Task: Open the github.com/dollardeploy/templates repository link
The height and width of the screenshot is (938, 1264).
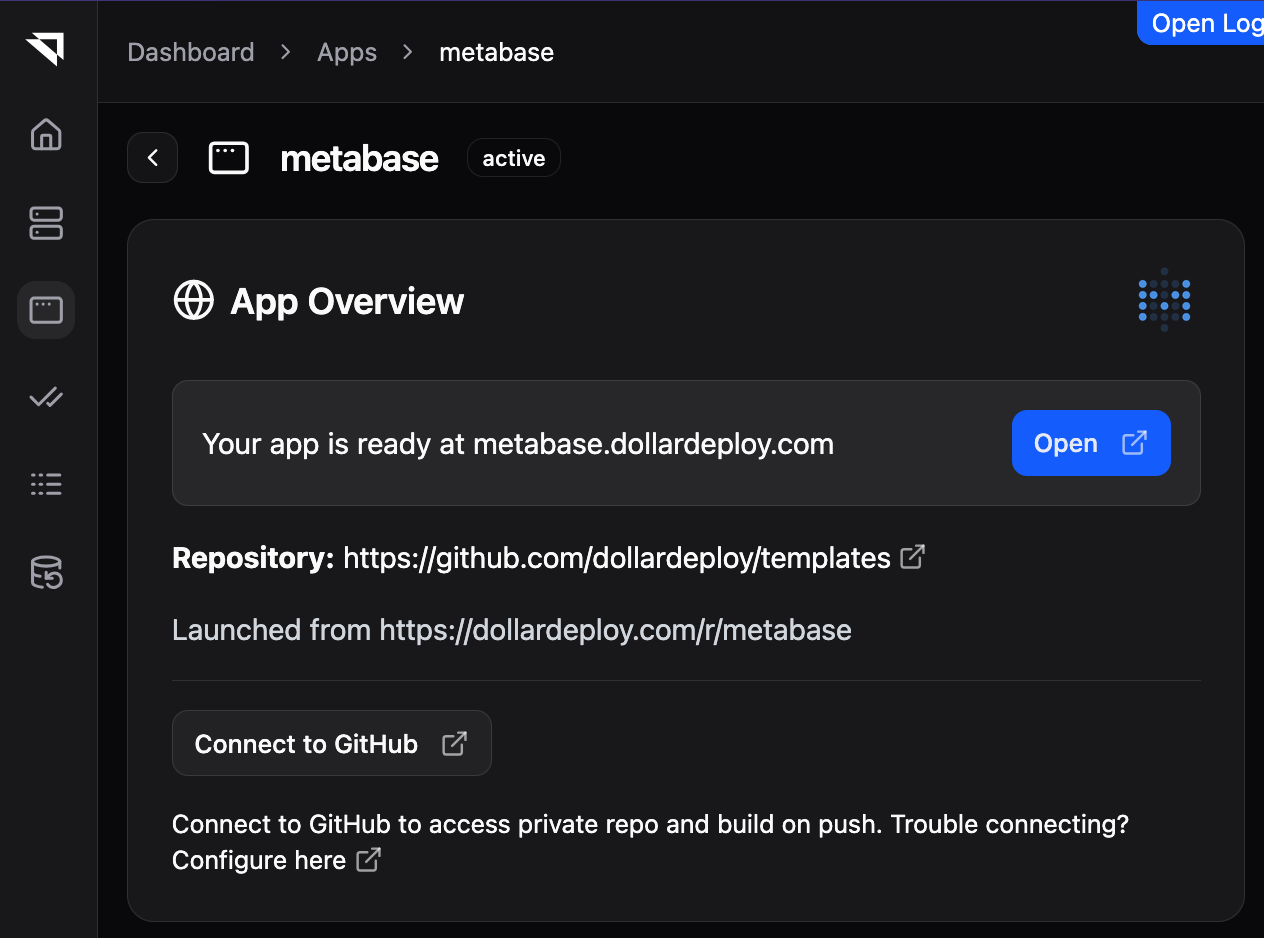Action: [x=617, y=557]
